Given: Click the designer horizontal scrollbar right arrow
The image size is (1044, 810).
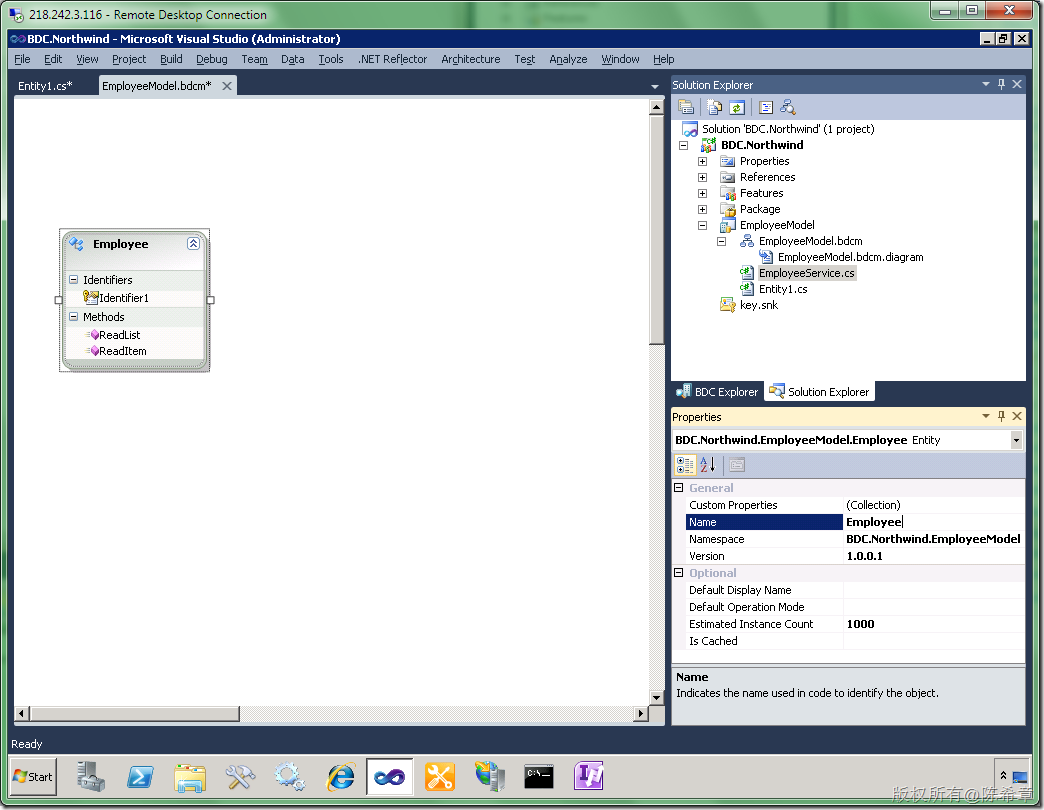Looking at the screenshot, I should click(641, 713).
